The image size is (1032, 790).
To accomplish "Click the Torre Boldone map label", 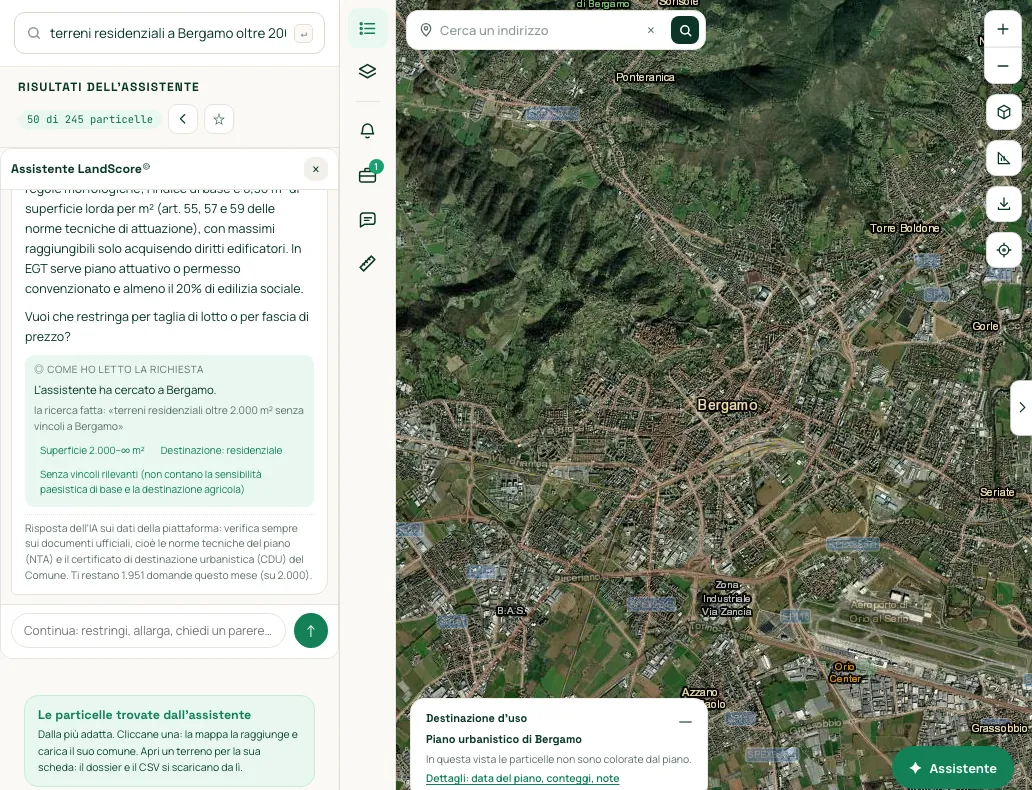I will [x=904, y=228].
